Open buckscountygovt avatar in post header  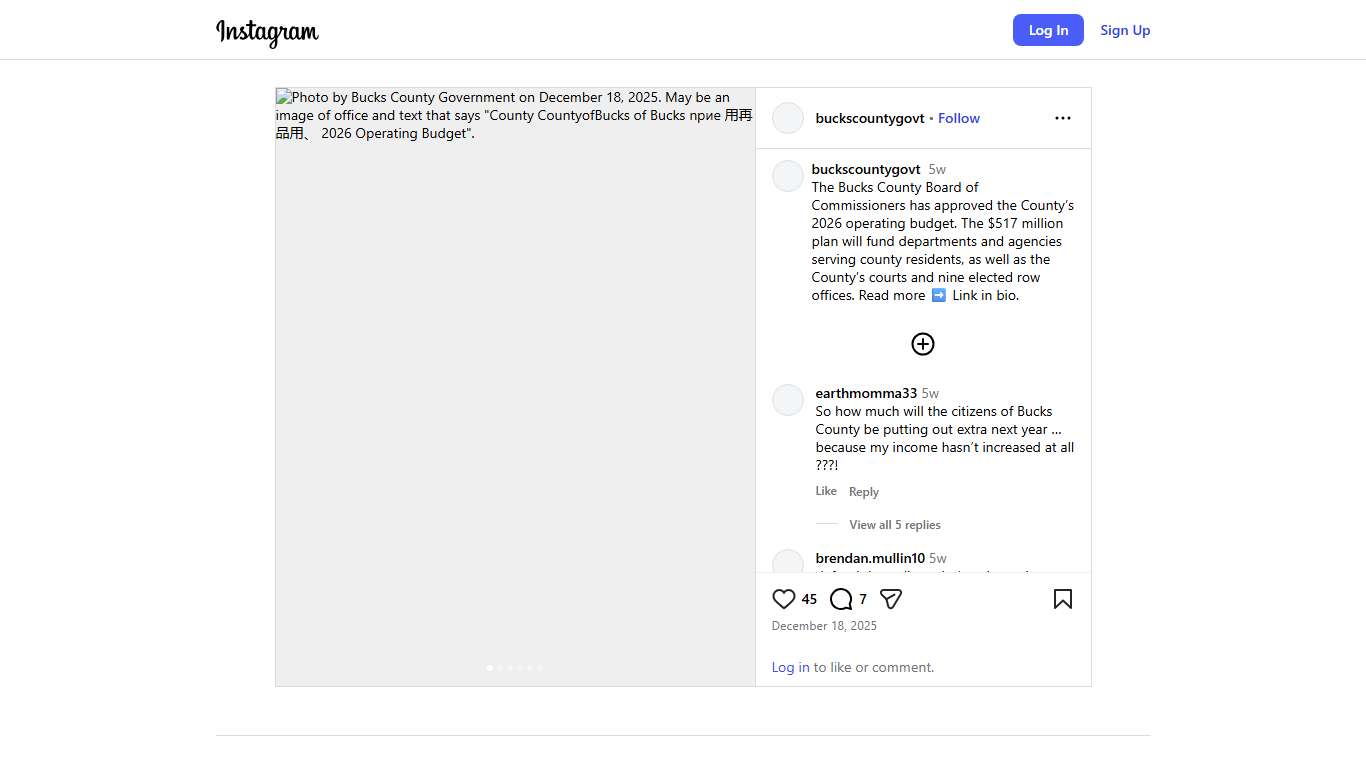point(788,118)
